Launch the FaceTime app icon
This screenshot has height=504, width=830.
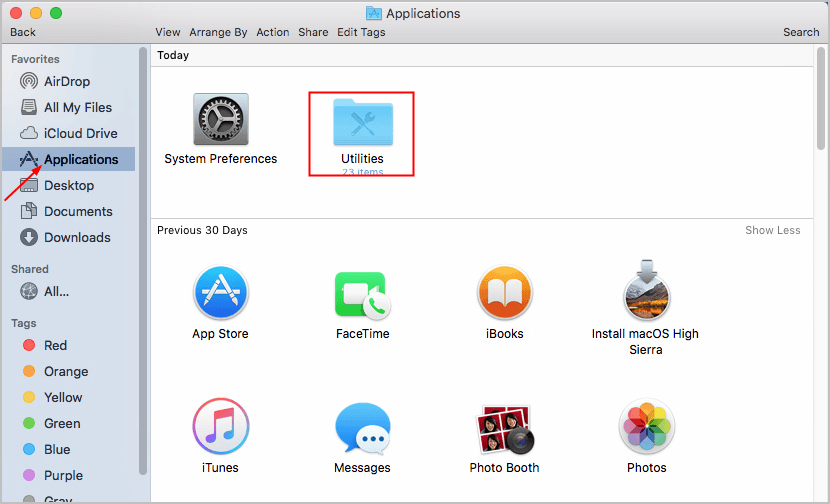pos(363,294)
